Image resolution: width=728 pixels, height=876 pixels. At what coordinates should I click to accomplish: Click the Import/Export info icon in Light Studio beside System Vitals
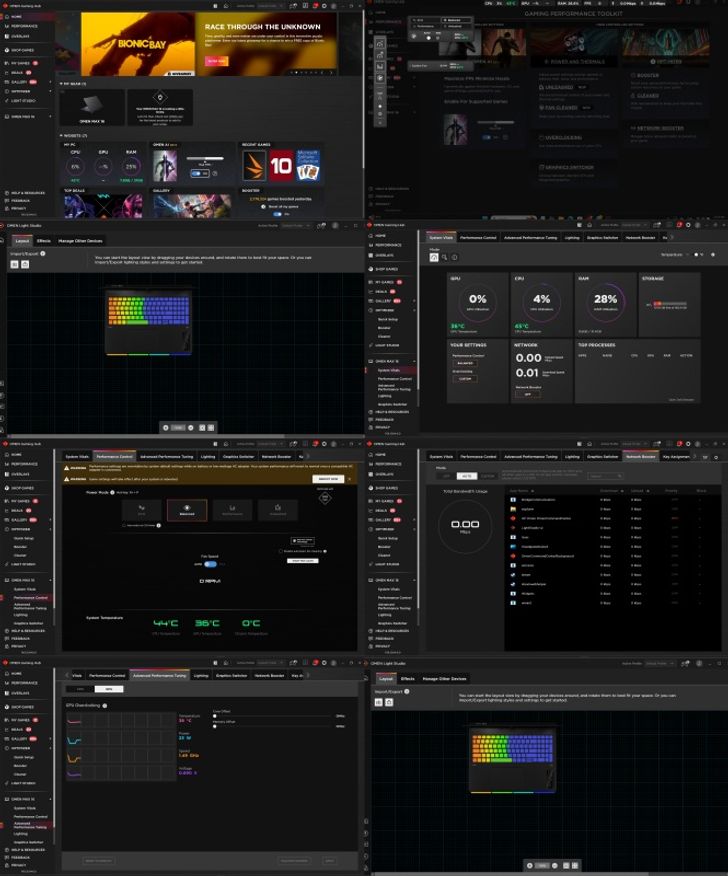[x=43, y=254]
